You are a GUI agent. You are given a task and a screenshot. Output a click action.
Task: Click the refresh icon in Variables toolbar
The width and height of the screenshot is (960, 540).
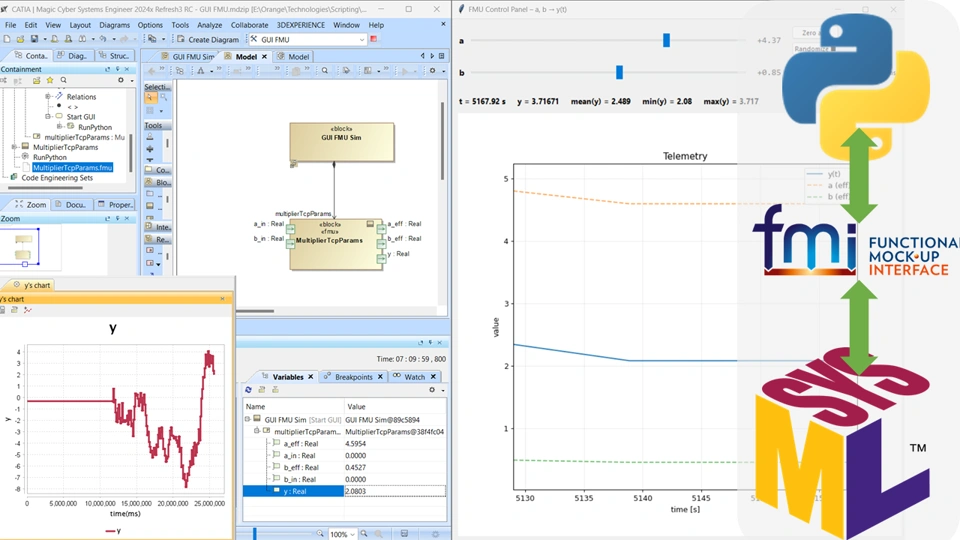coord(249,390)
